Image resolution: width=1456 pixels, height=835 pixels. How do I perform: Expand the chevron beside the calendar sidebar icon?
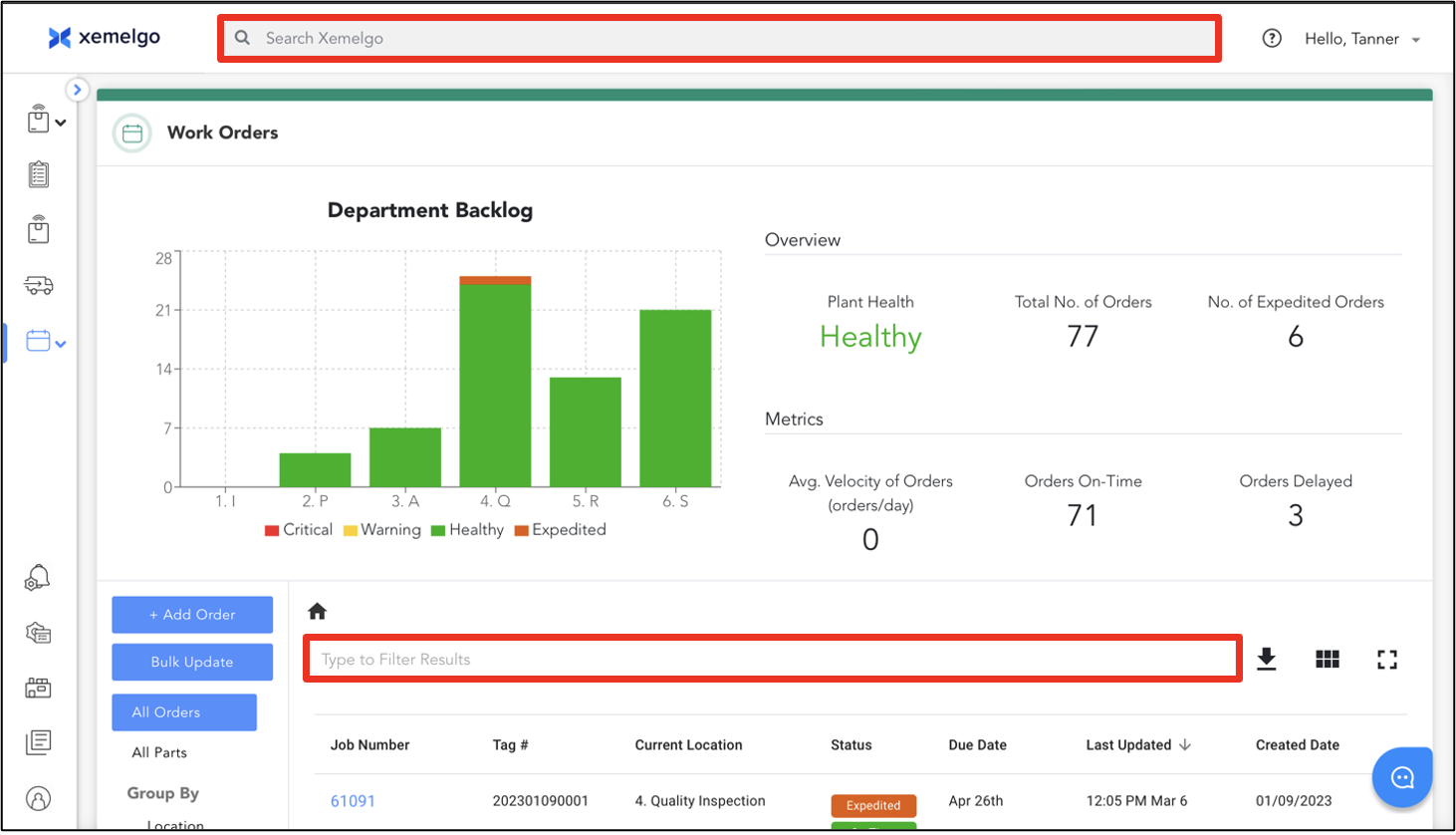tap(61, 344)
